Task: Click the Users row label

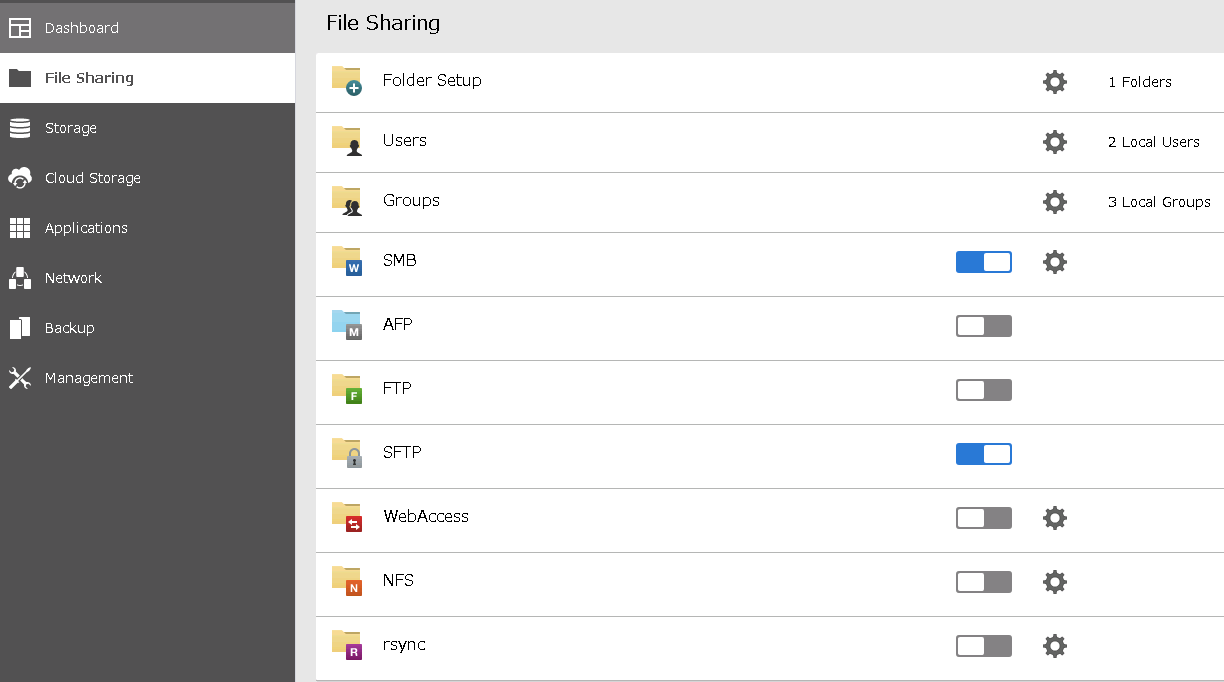Action: pos(404,140)
